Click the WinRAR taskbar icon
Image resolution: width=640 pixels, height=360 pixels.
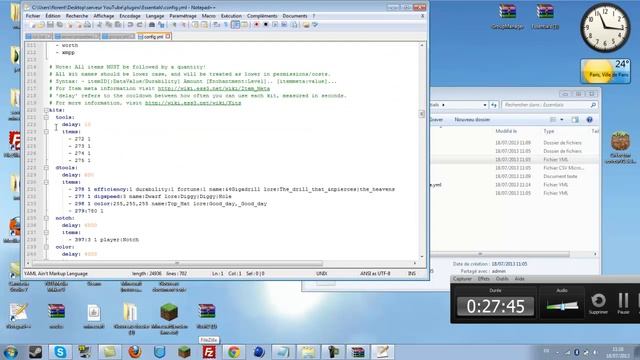[x=358, y=352]
